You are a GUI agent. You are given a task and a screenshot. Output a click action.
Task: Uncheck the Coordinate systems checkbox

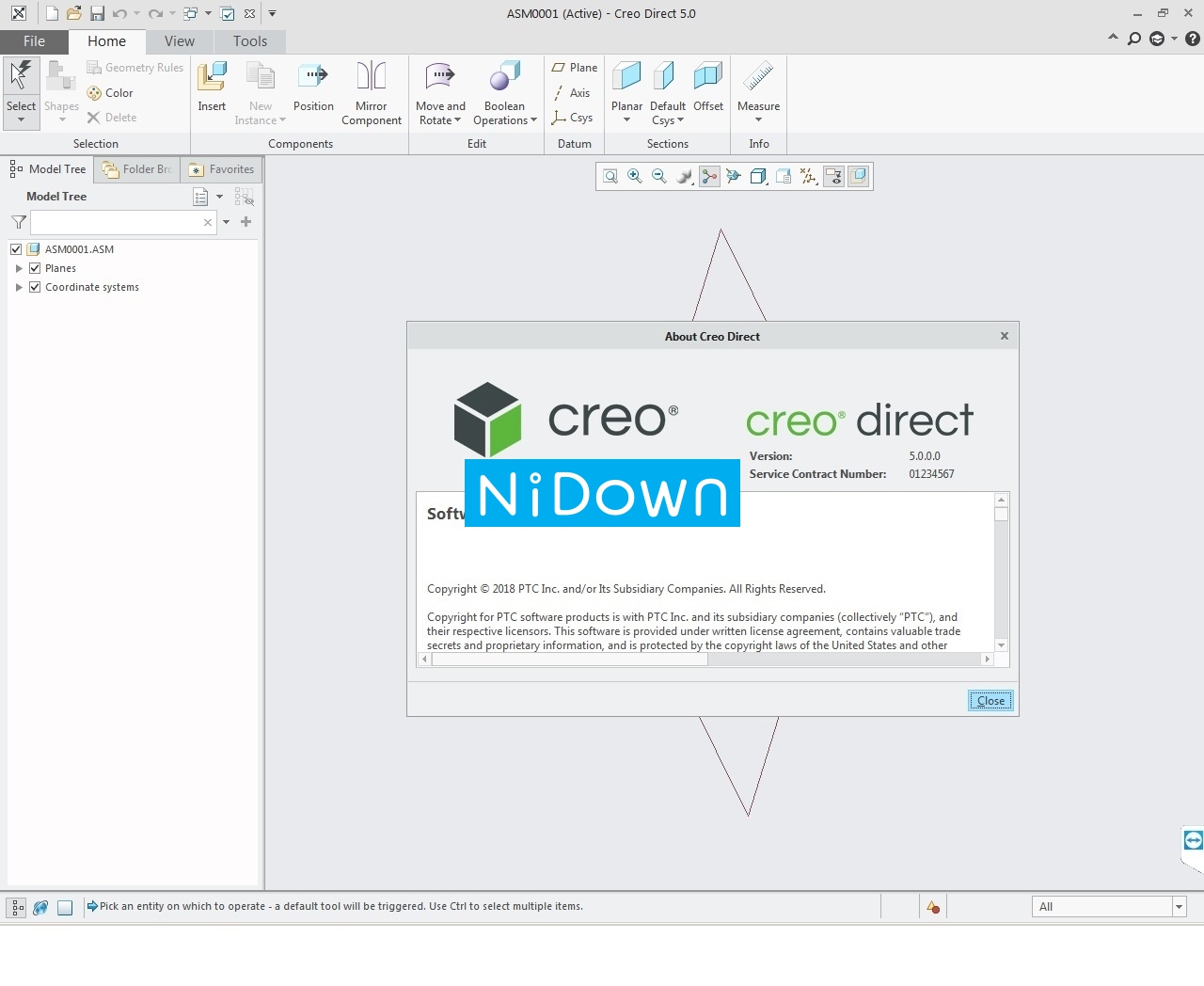click(x=35, y=287)
